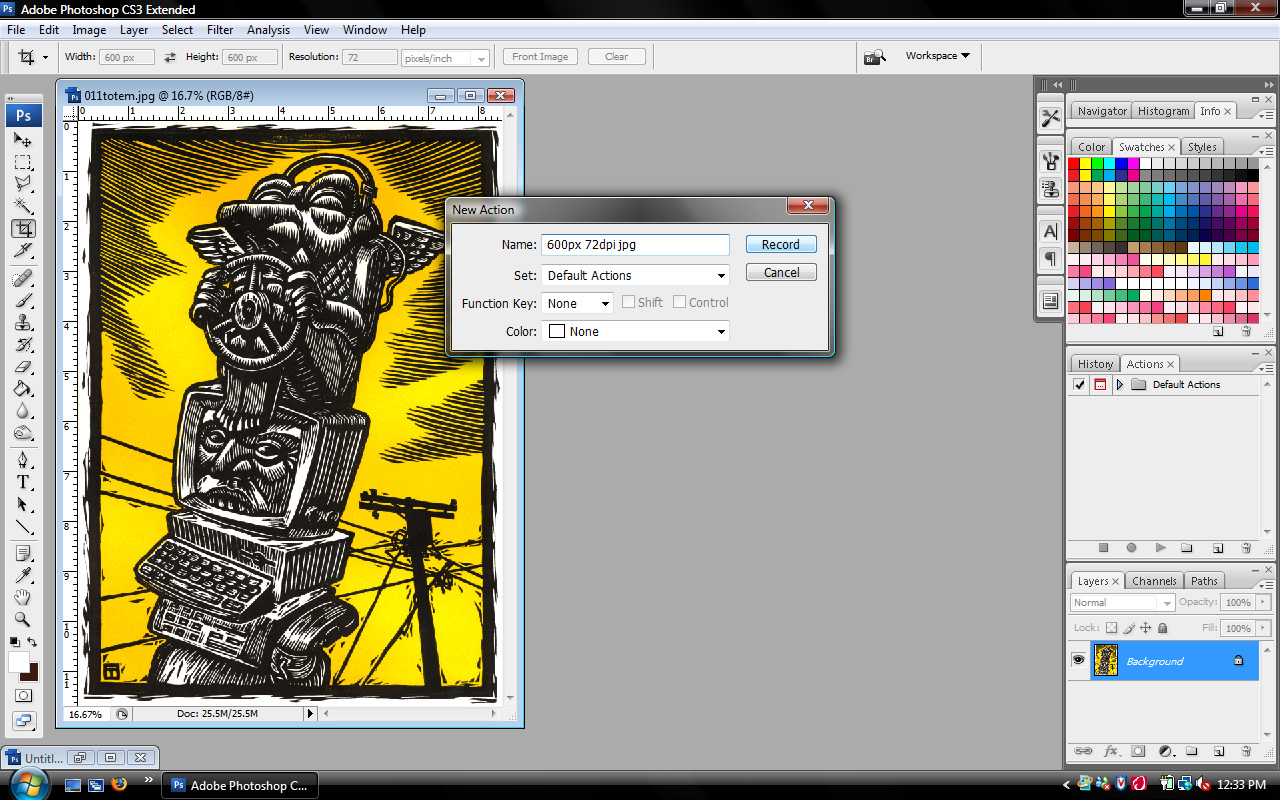Toggle lock all
Viewport: 1280px width, 800px height.
(x=1162, y=628)
